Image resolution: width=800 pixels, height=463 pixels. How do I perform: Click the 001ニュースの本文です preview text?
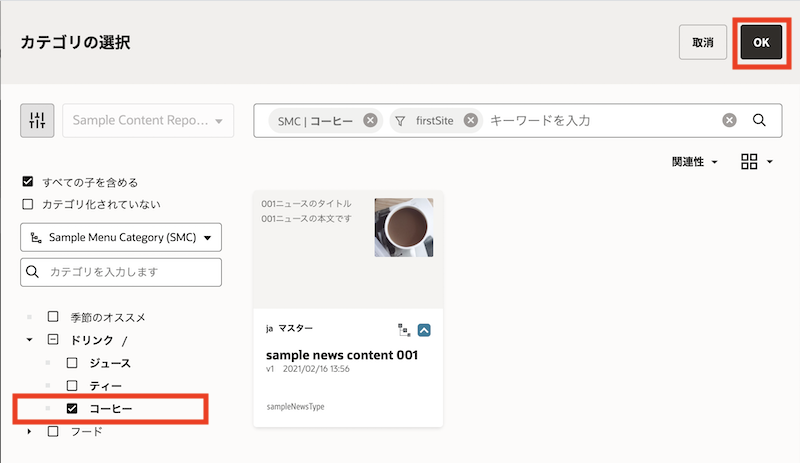point(306,218)
